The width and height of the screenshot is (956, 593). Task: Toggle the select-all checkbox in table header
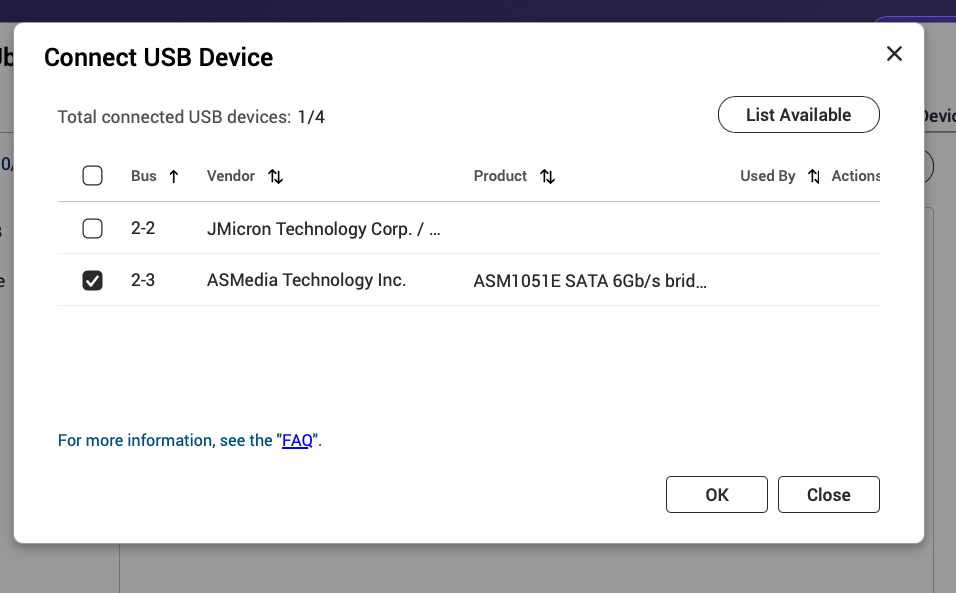(x=92, y=176)
